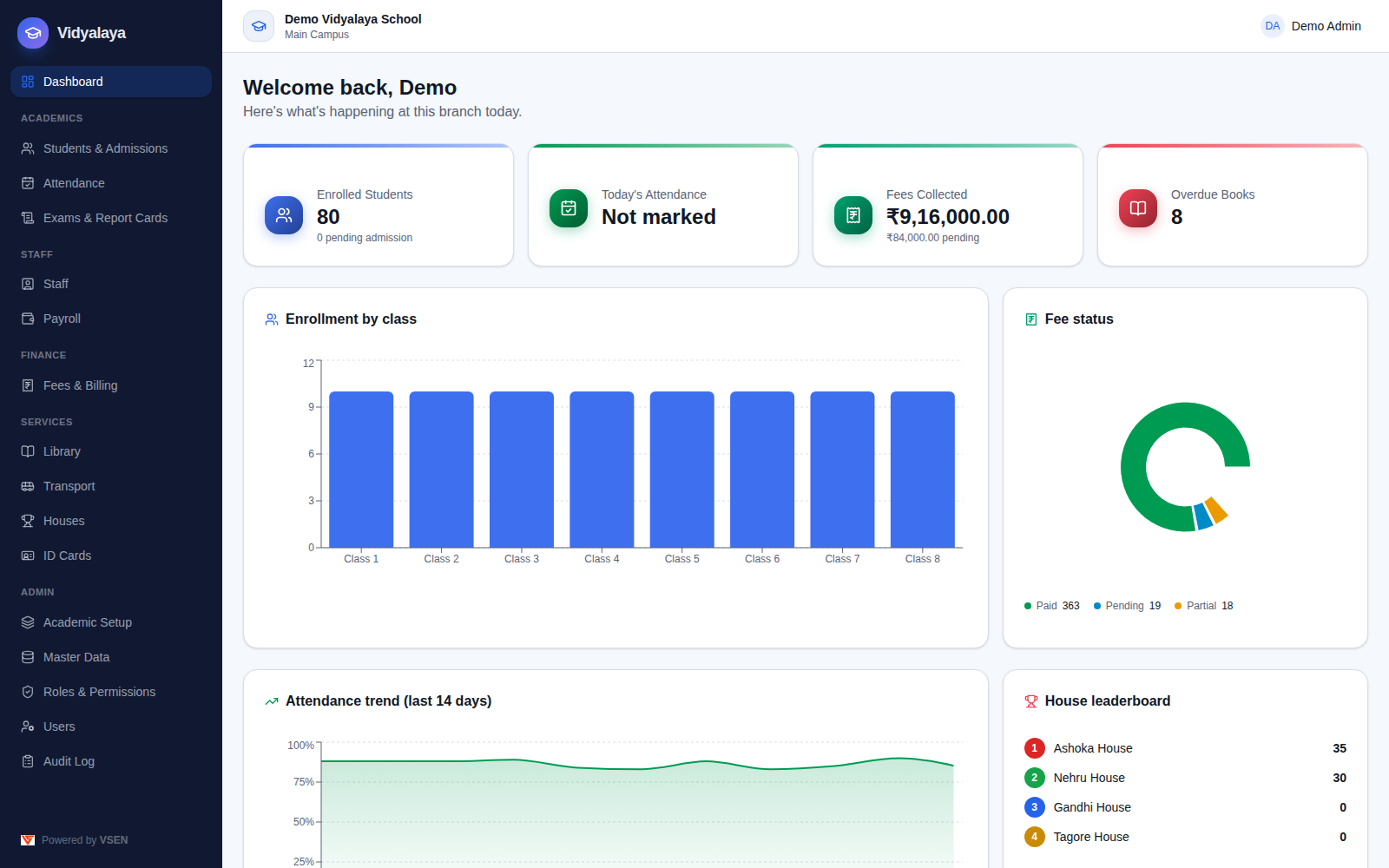
Task: Open the Attendance page
Action: [x=111, y=183]
